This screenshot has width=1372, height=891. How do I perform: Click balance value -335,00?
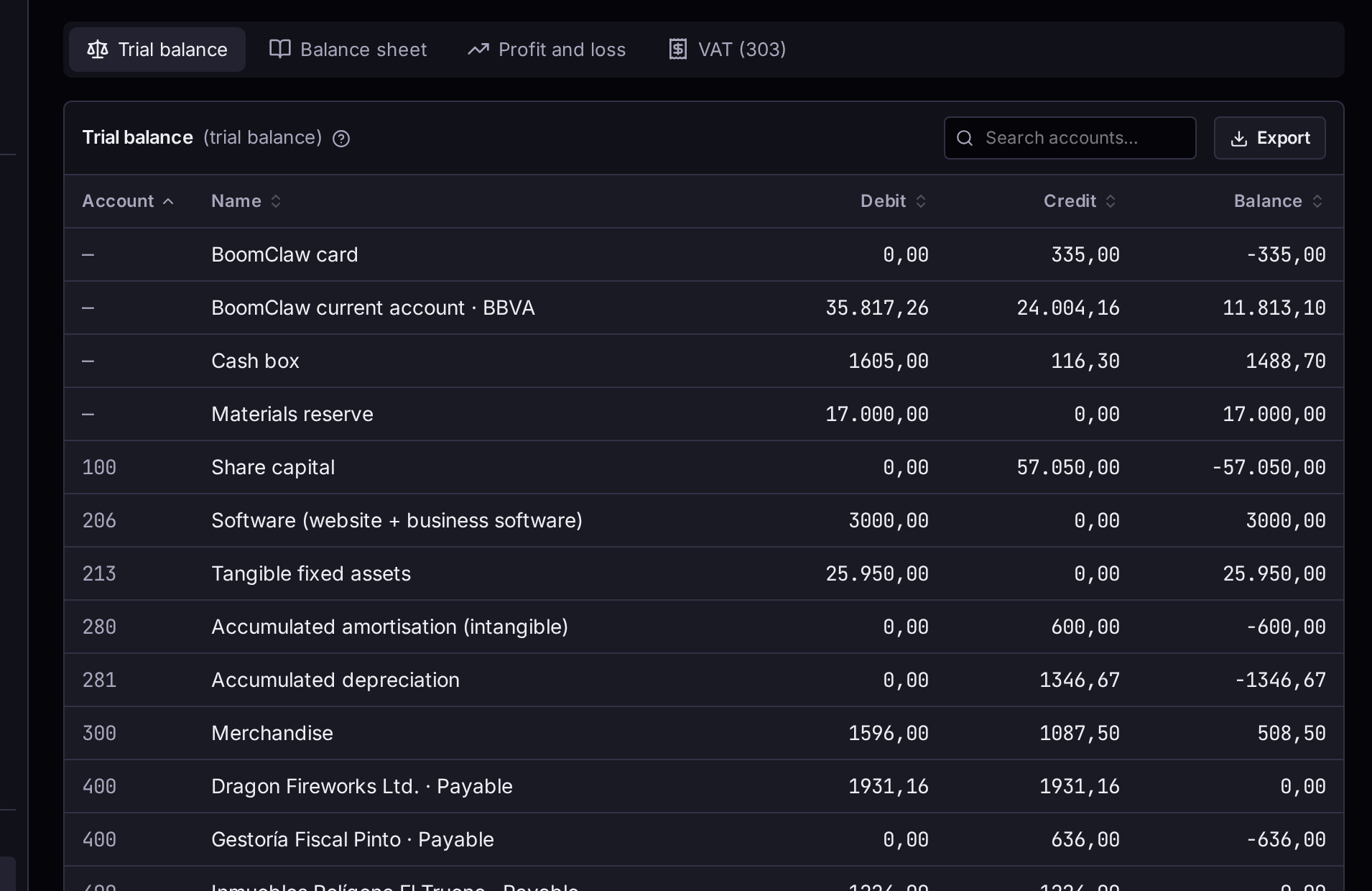click(1286, 255)
